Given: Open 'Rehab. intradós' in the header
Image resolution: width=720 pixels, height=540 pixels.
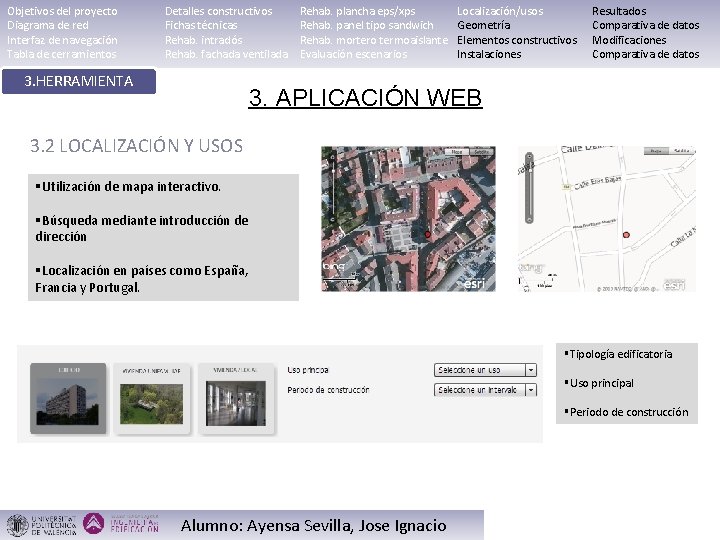Looking at the screenshot, I should 204,40.
